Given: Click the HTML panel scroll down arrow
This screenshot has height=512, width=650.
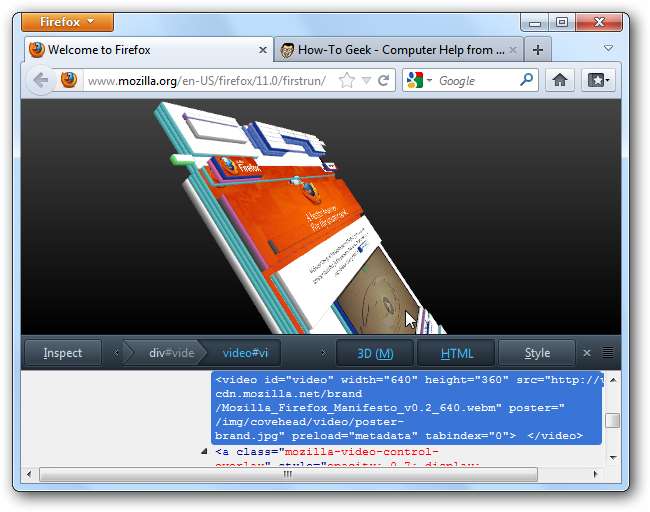Looking at the screenshot, I should pyautogui.click(x=613, y=458).
